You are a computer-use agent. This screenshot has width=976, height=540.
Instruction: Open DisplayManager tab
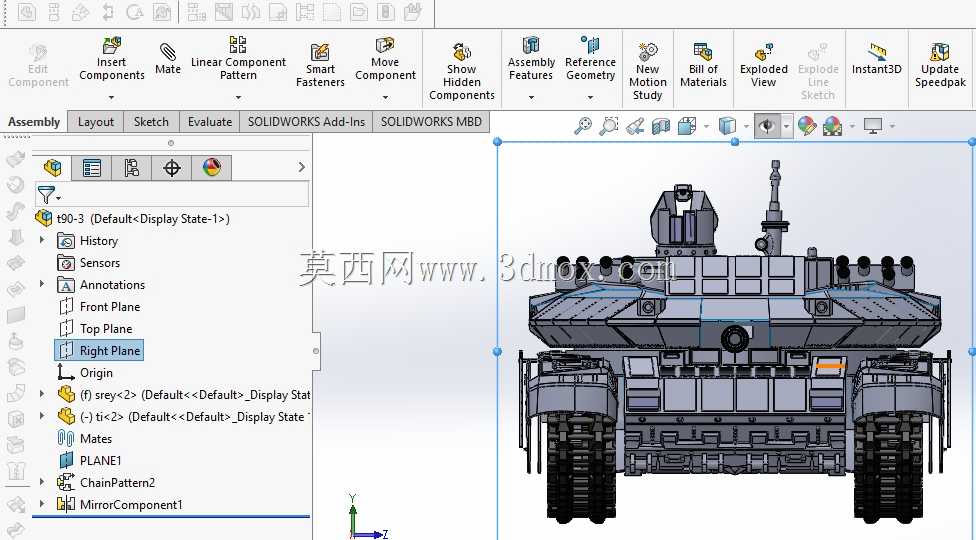click(212, 167)
